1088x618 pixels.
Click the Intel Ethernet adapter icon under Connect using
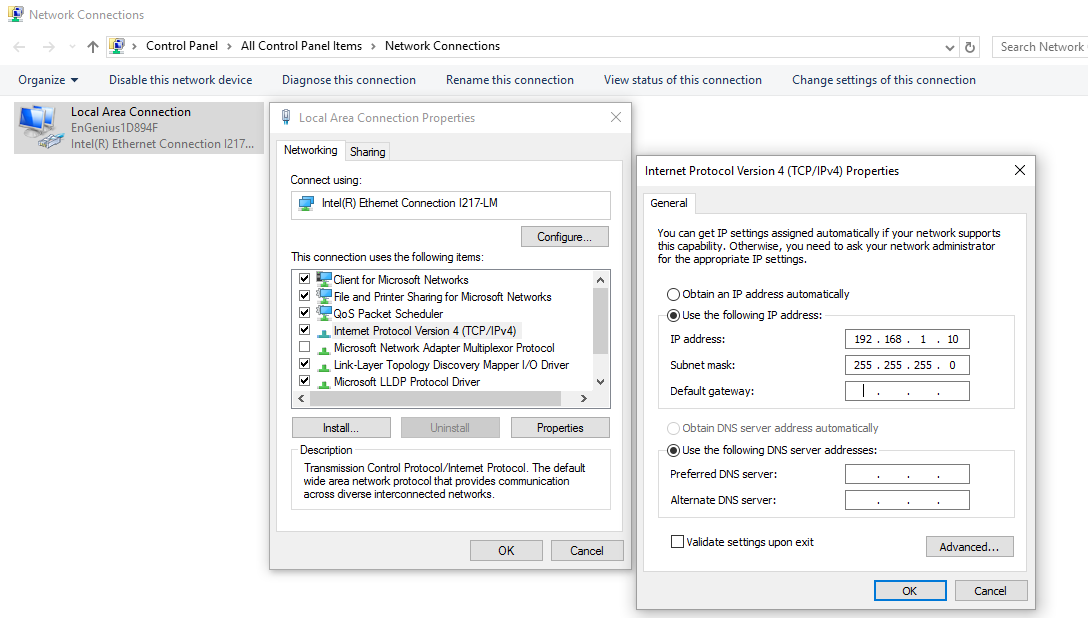306,203
